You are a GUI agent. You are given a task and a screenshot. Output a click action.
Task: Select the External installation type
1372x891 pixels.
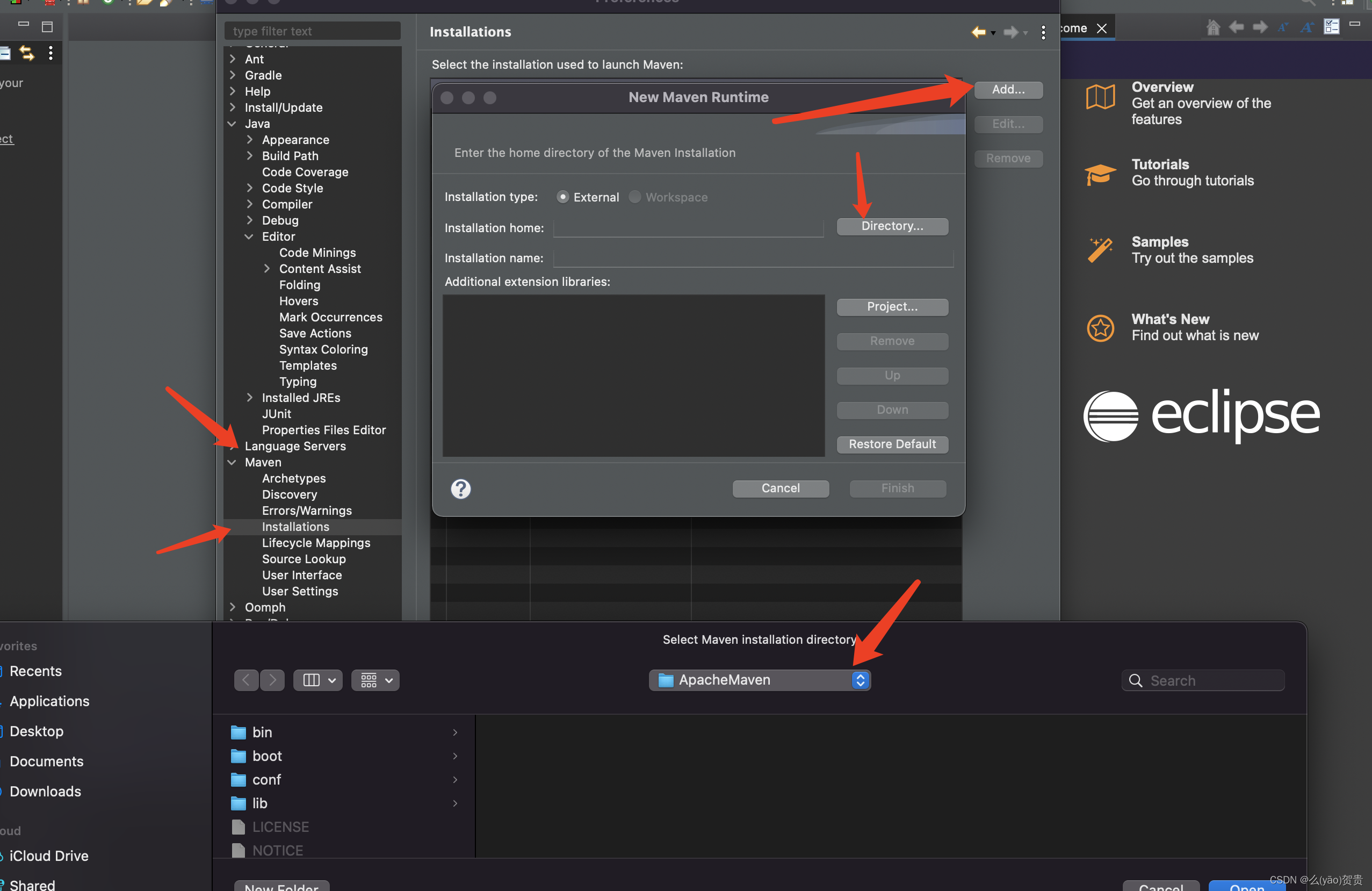click(562, 197)
